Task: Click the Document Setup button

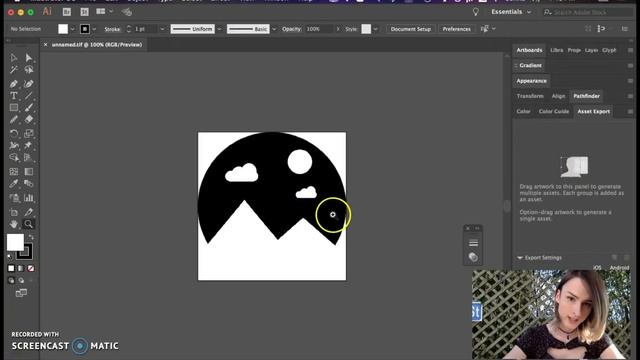Action: coord(411,29)
